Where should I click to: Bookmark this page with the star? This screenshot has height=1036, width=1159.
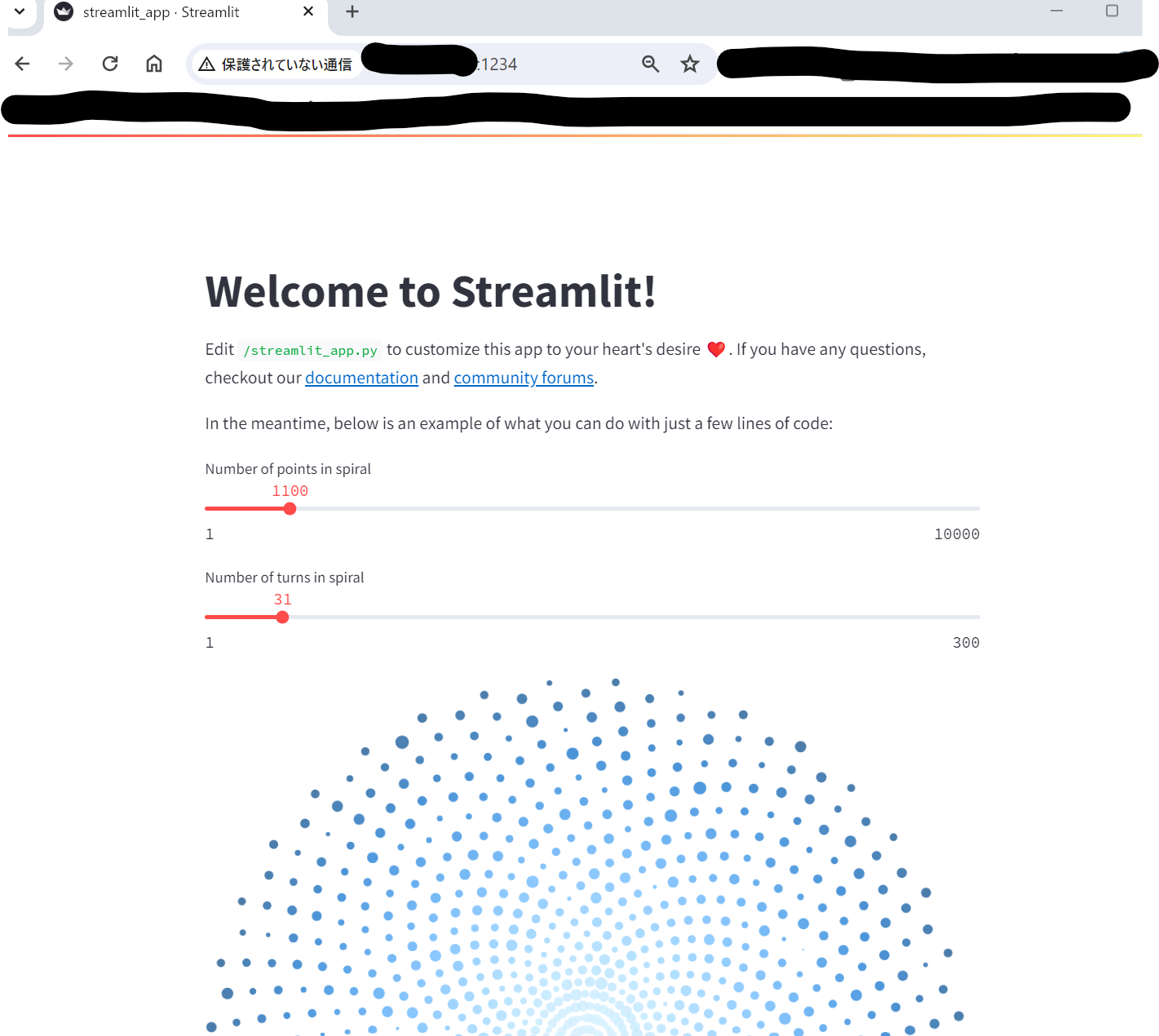(689, 63)
